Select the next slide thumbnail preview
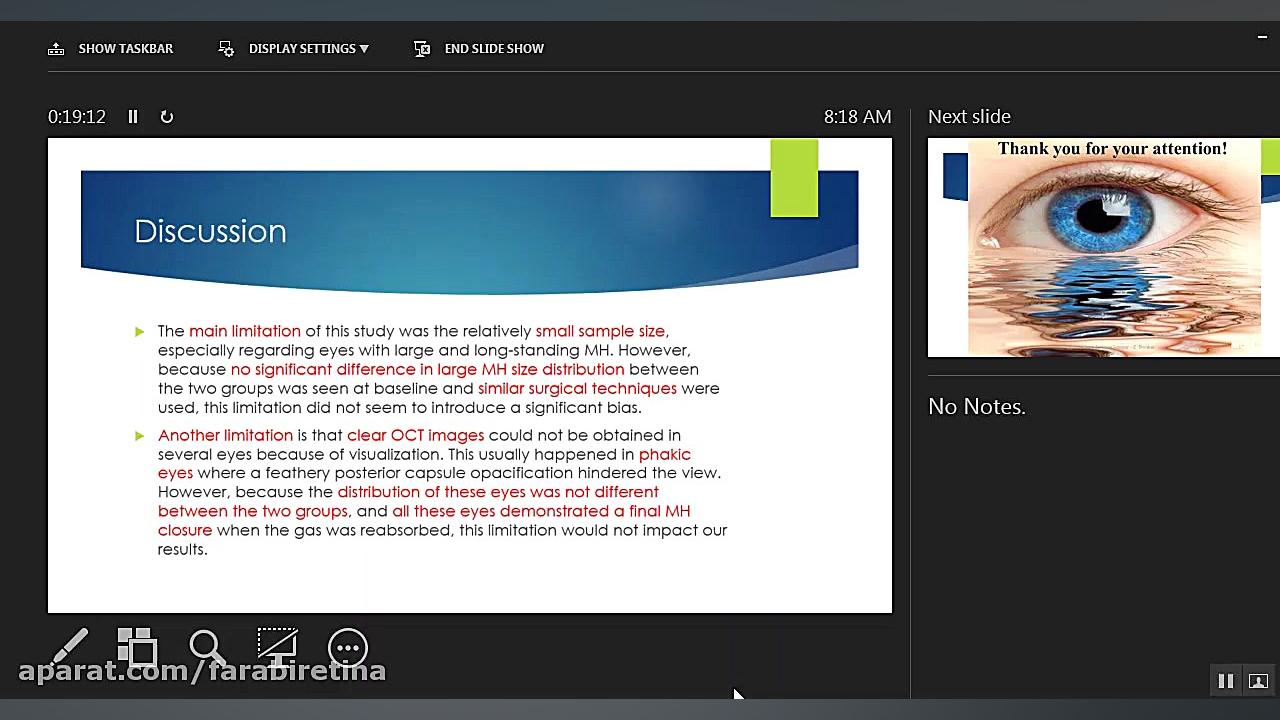The image size is (1280, 720). [x=1104, y=248]
